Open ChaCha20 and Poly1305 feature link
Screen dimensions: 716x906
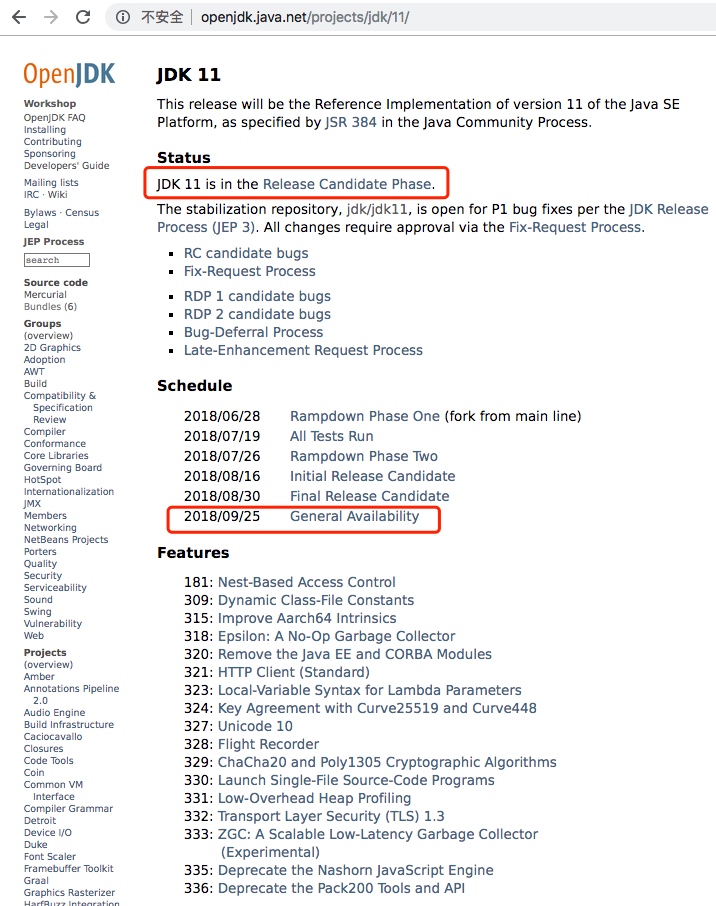tap(387, 762)
